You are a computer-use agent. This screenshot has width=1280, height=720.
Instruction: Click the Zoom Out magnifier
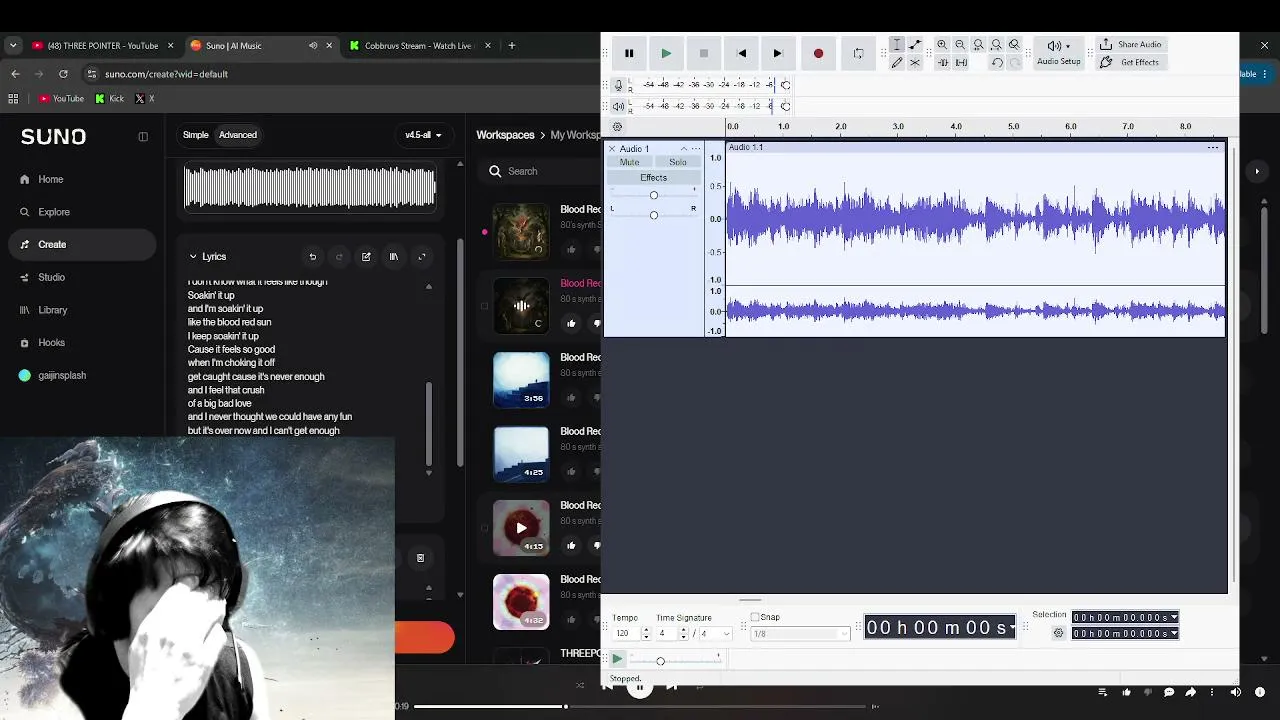[960, 45]
